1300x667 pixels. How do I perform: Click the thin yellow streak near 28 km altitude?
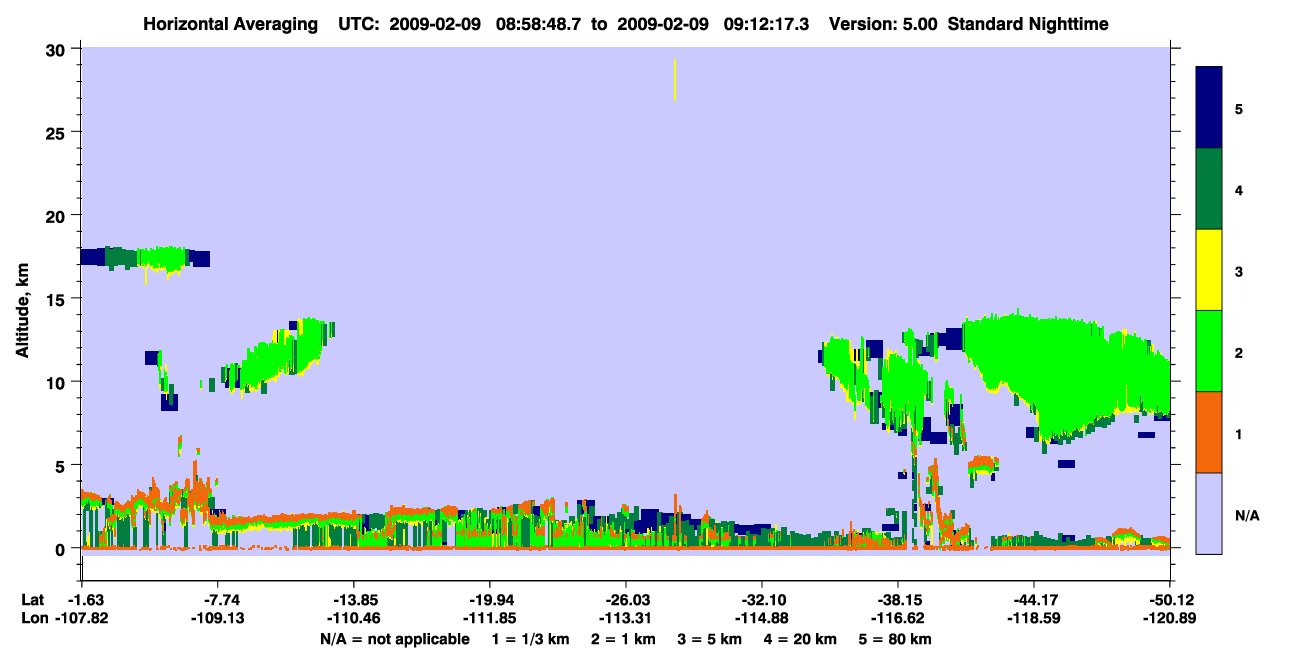click(x=675, y=80)
